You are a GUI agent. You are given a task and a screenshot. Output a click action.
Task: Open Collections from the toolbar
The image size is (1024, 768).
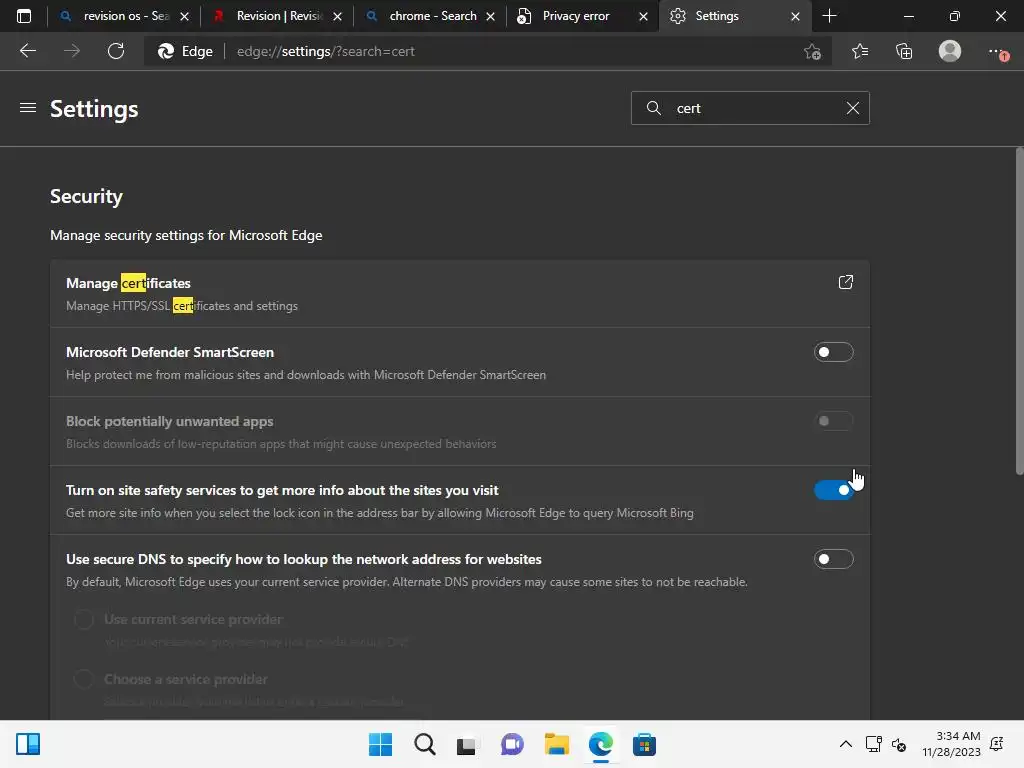(x=904, y=51)
